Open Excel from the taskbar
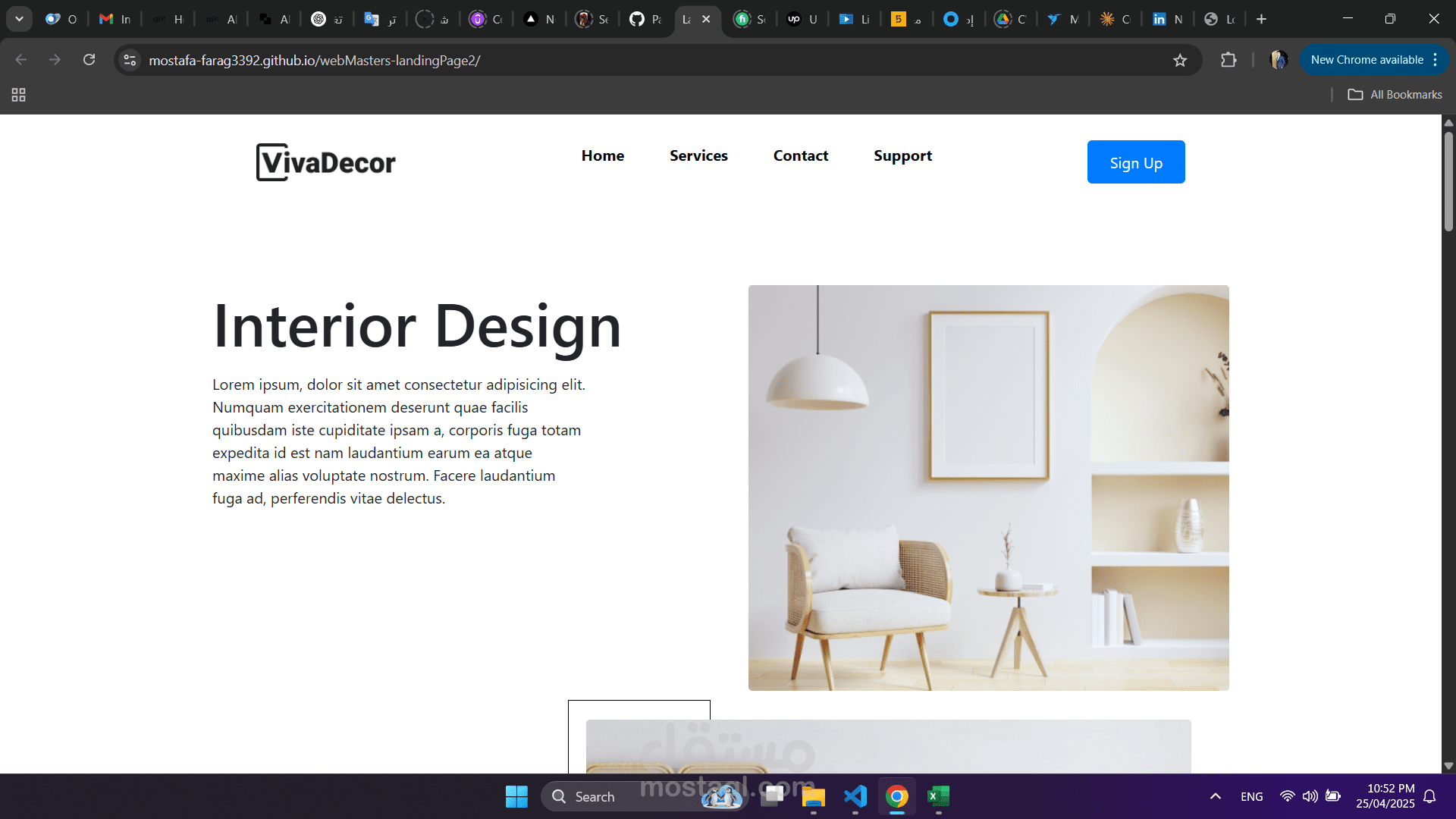1456x819 pixels. (x=937, y=796)
